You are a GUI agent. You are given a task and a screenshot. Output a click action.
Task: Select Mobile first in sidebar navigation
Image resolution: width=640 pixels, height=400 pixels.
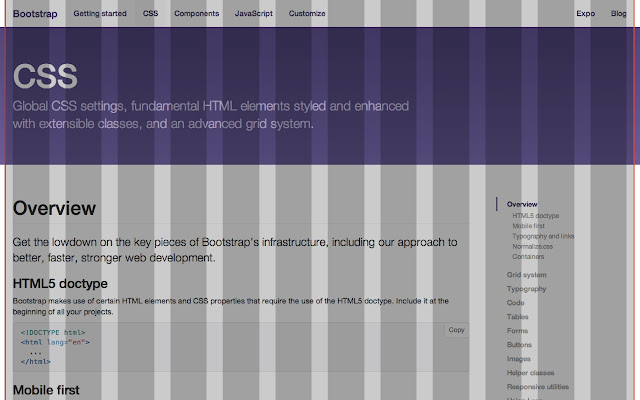coord(528,226)
